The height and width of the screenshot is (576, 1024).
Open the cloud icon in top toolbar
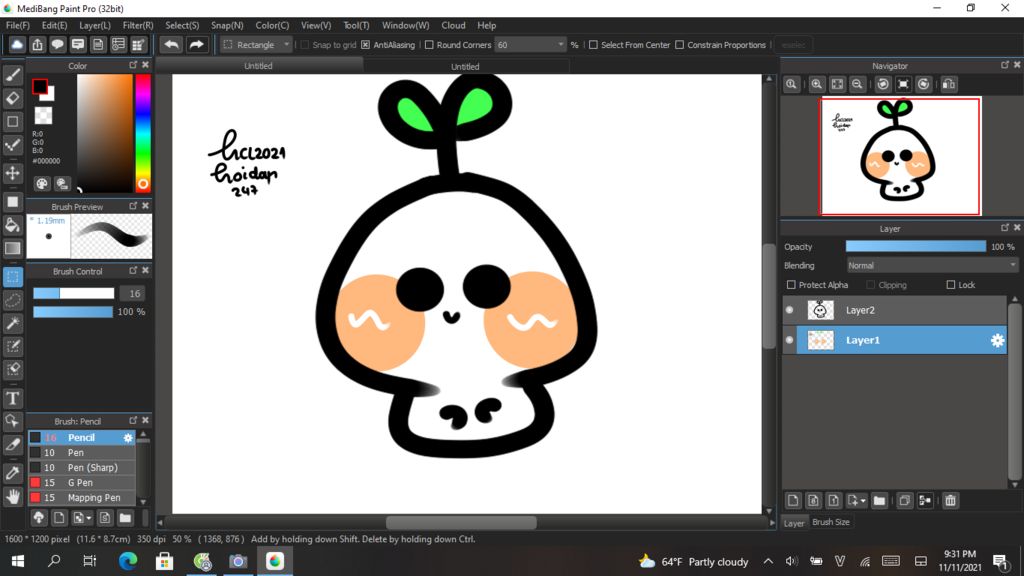17,44
